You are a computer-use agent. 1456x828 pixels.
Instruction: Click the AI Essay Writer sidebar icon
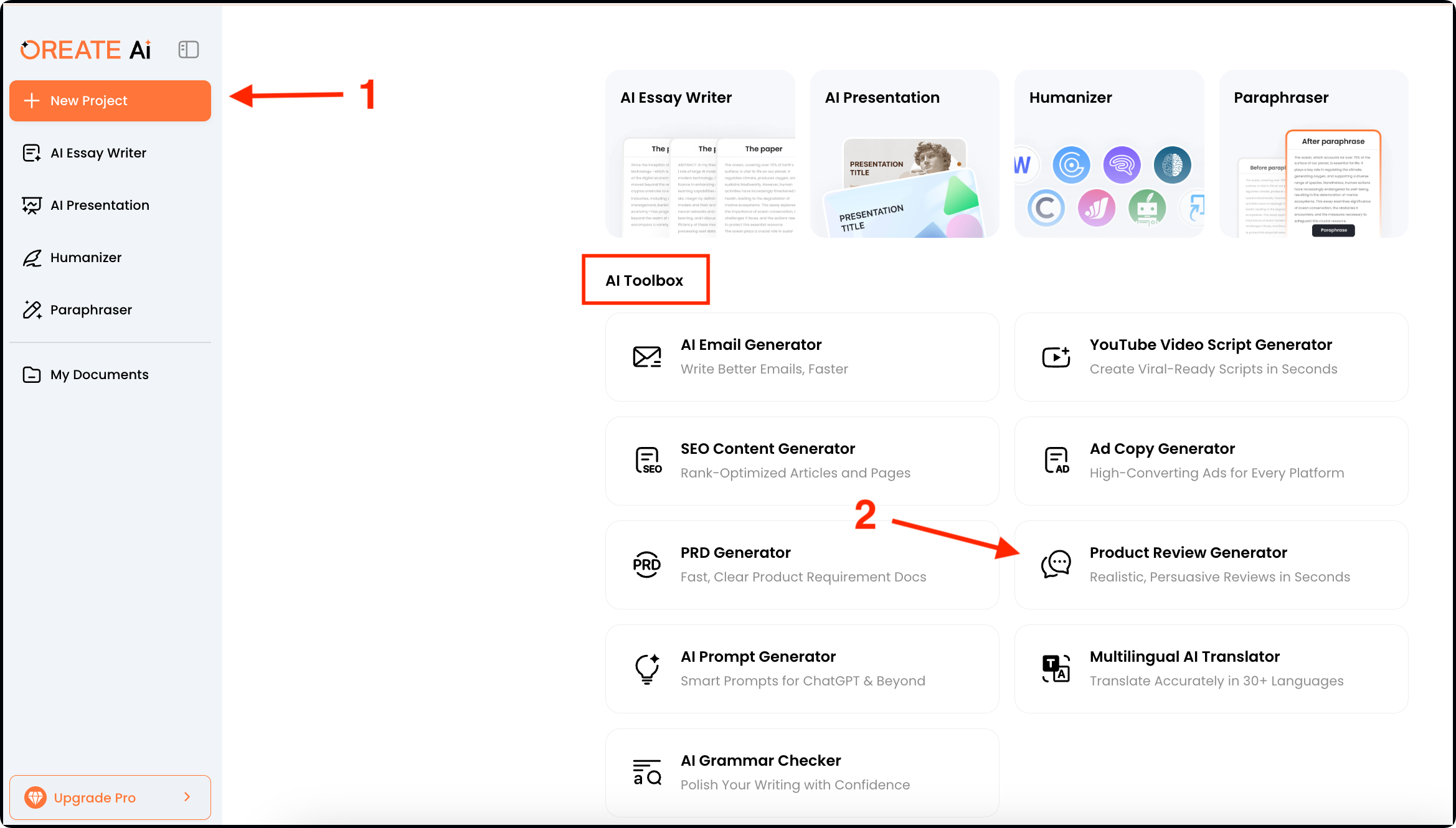[x=32, y=153]
